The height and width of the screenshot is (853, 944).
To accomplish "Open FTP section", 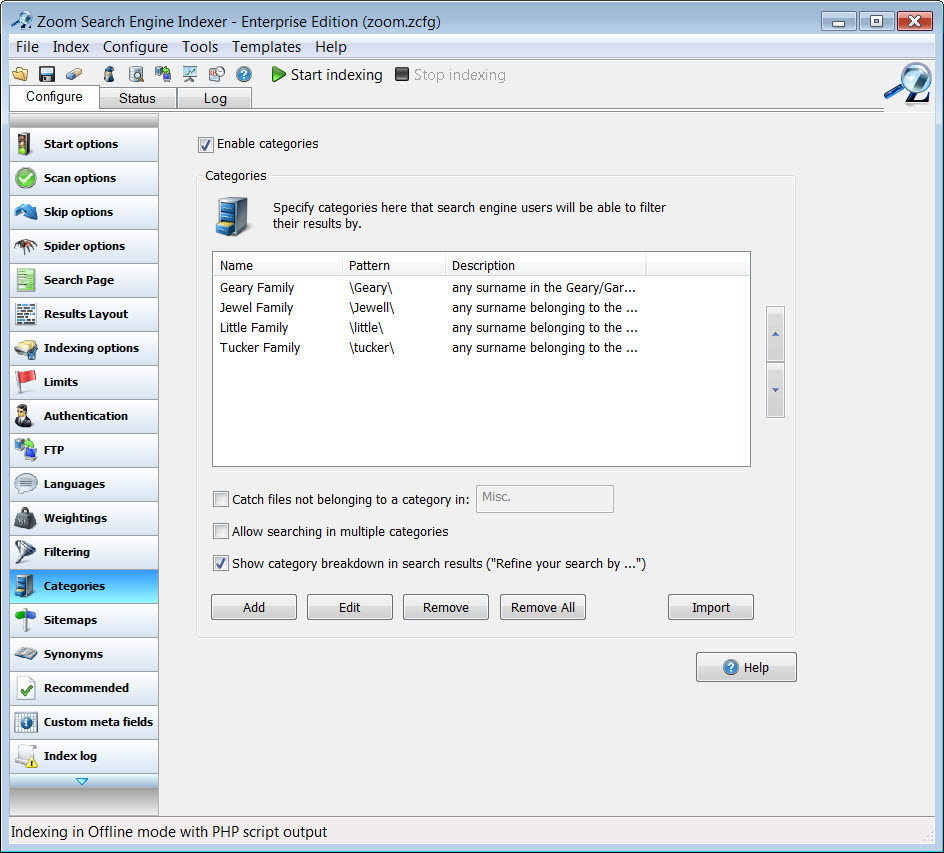I will [84, 450].
